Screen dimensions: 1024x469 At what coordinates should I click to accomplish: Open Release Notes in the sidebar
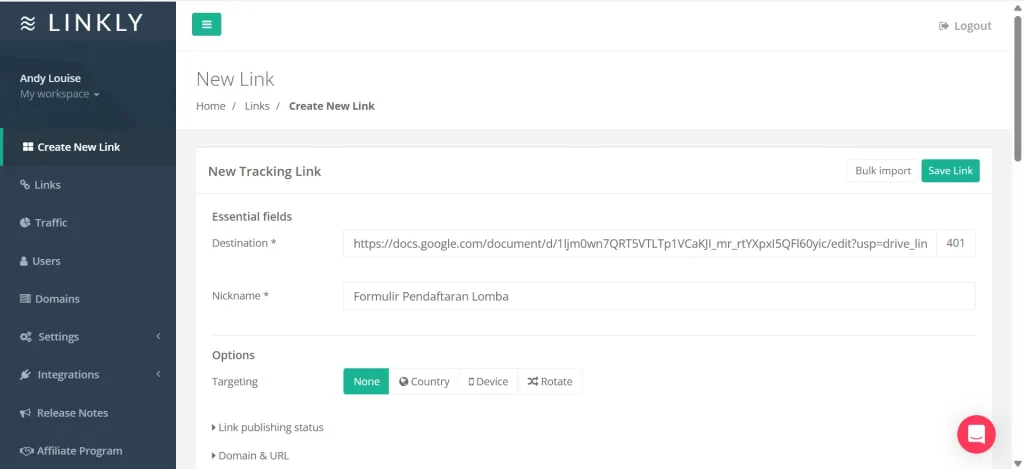(88, 413)
